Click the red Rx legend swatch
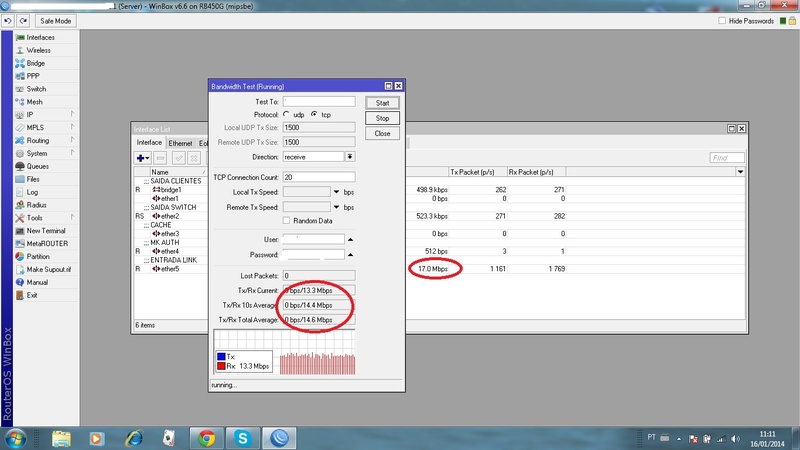 coord(221,366)
